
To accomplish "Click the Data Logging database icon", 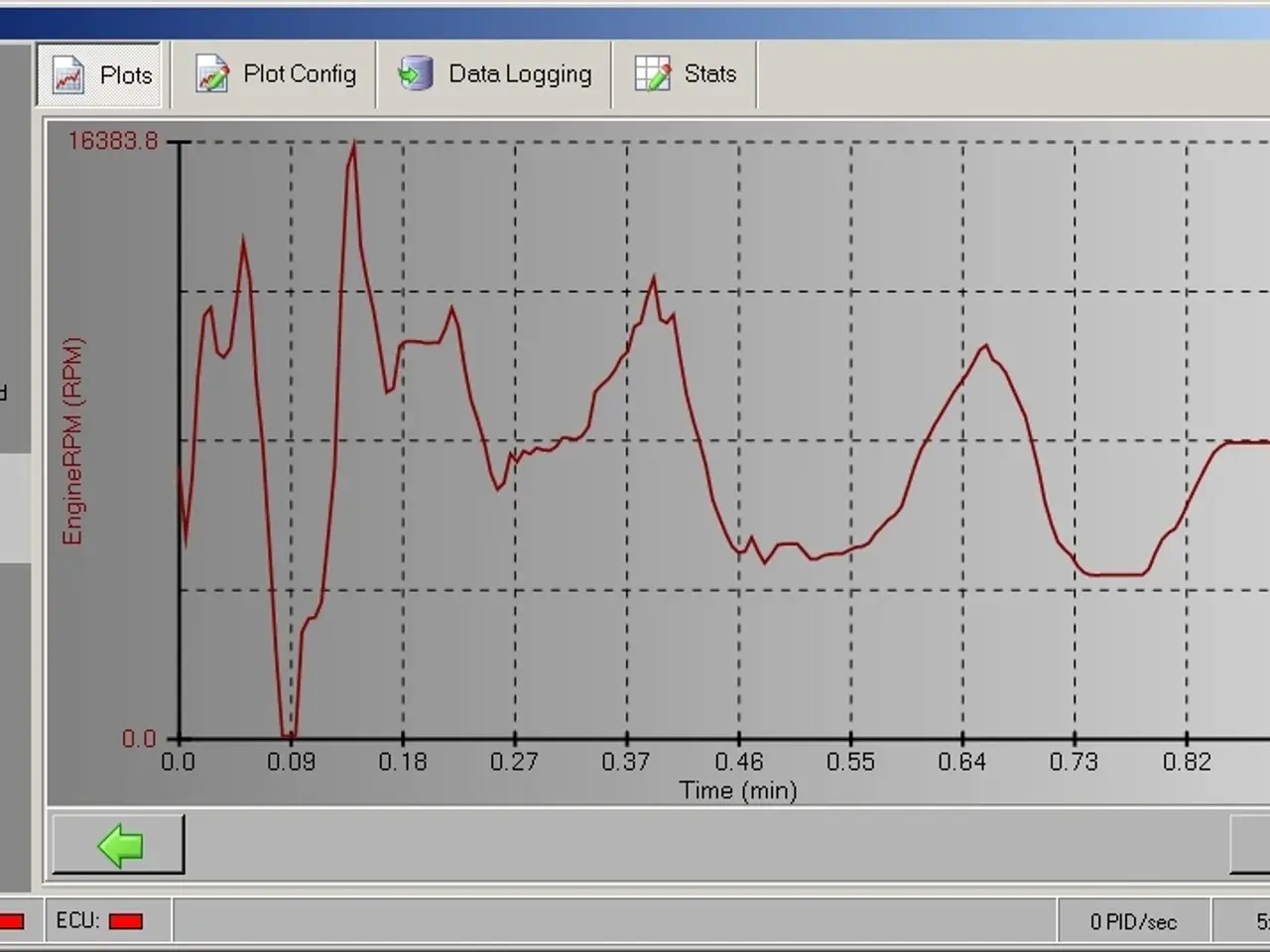I will tap(415, 73).
